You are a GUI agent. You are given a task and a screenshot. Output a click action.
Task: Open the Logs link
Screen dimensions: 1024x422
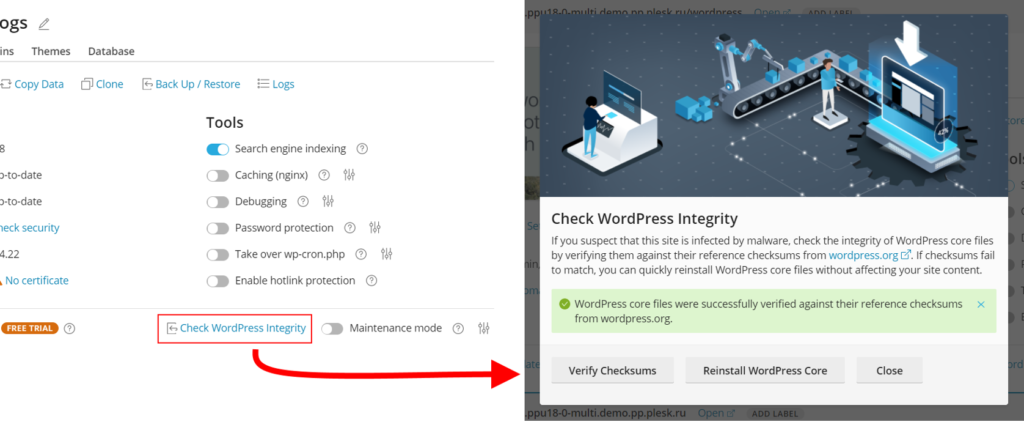point(283,84)
